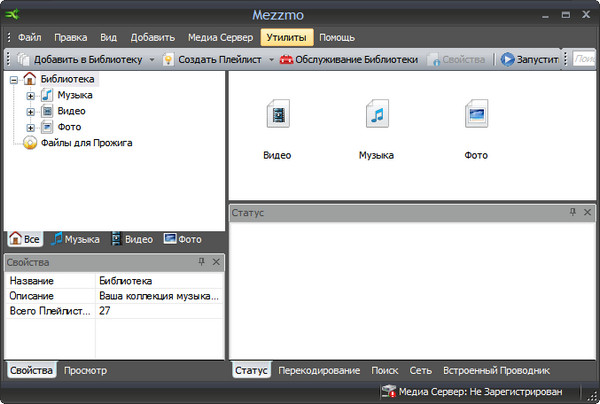
Task: Open the Видео folder icon in content pane
Action: coord(277,116)
